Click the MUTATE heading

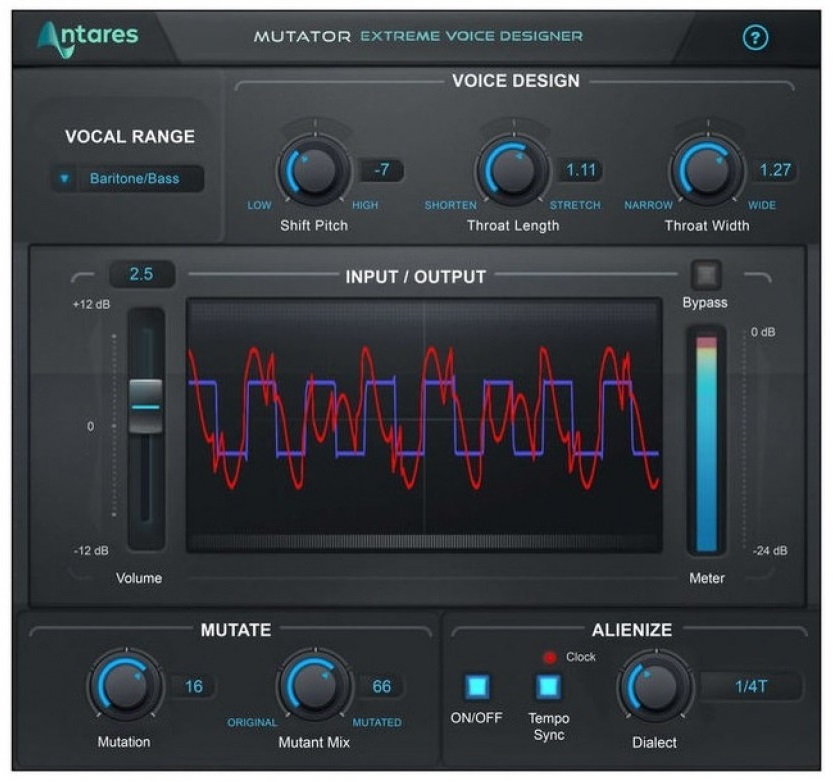point(236,630)
